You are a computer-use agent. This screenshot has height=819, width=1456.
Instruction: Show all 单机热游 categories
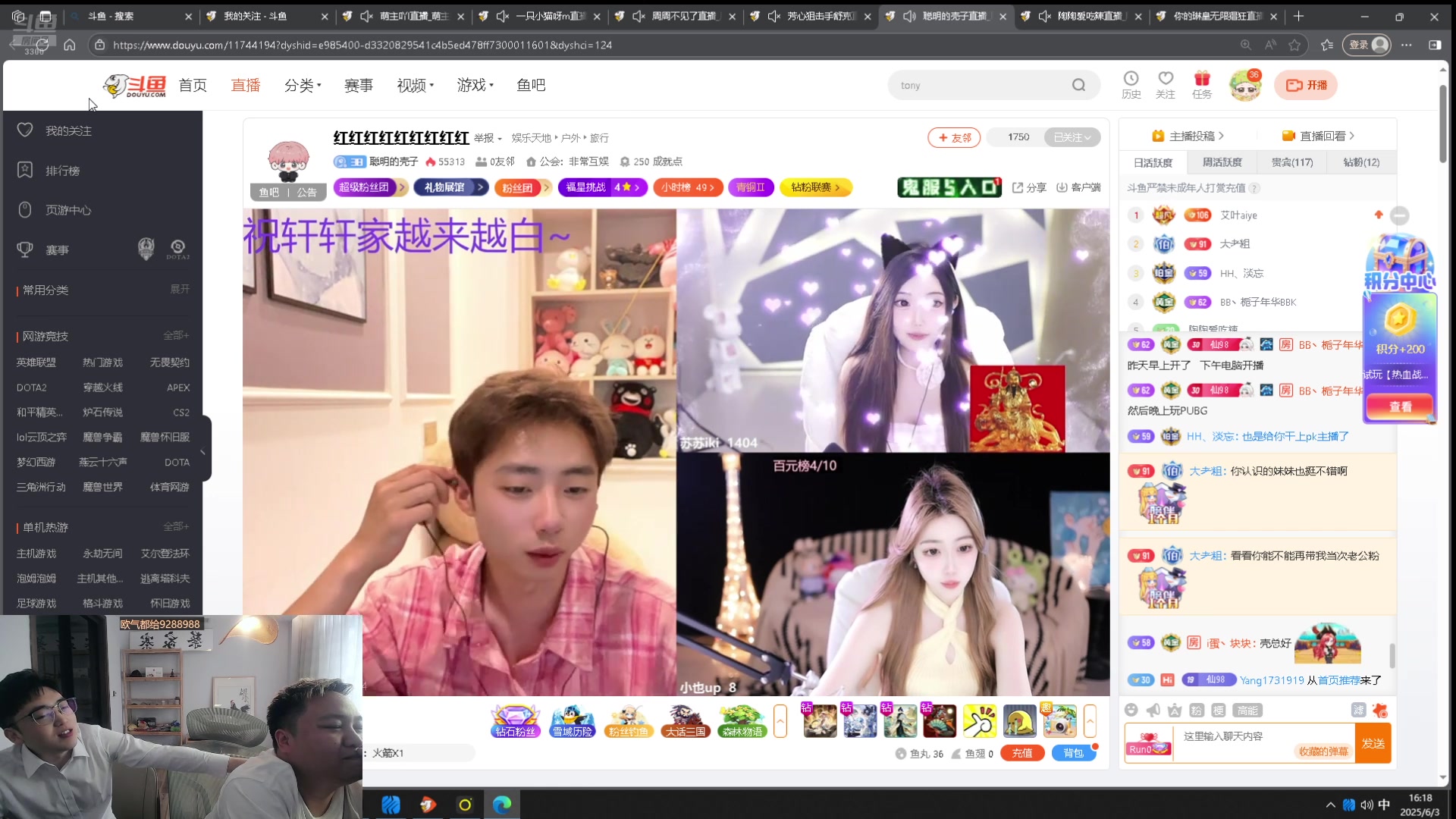(x=176, y=526)
